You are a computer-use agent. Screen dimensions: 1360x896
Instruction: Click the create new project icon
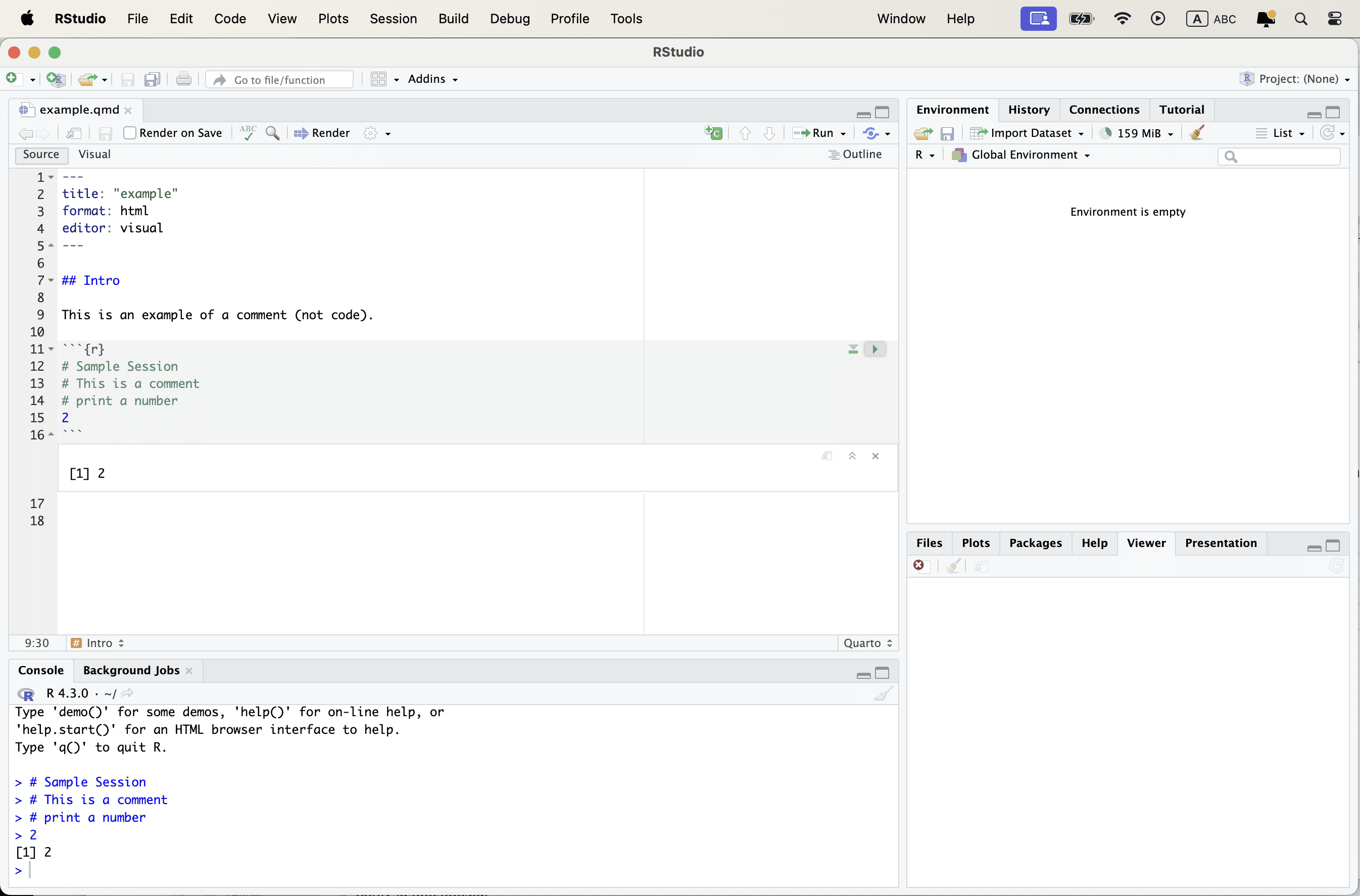coord(56,79)
